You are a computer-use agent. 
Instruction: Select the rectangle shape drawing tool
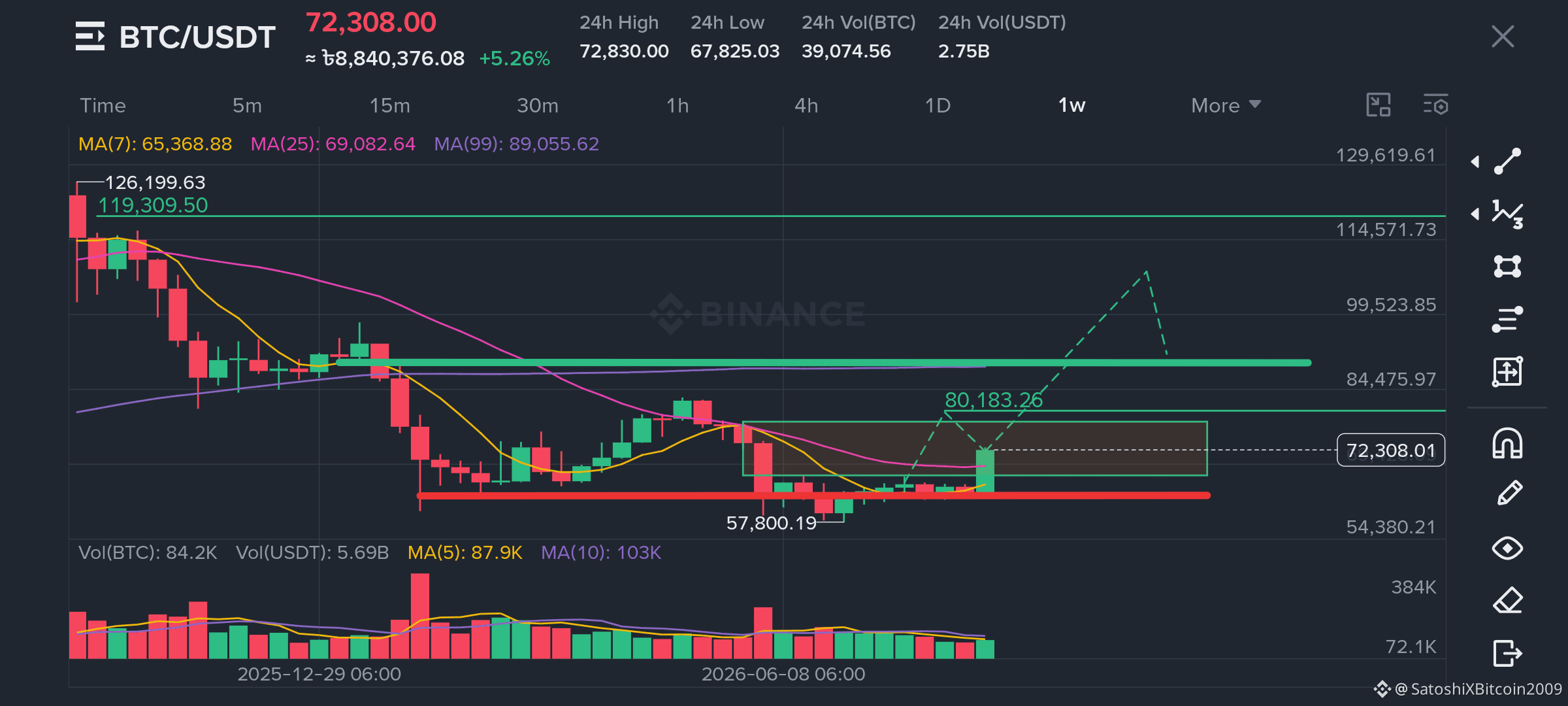coord(1507,266)
